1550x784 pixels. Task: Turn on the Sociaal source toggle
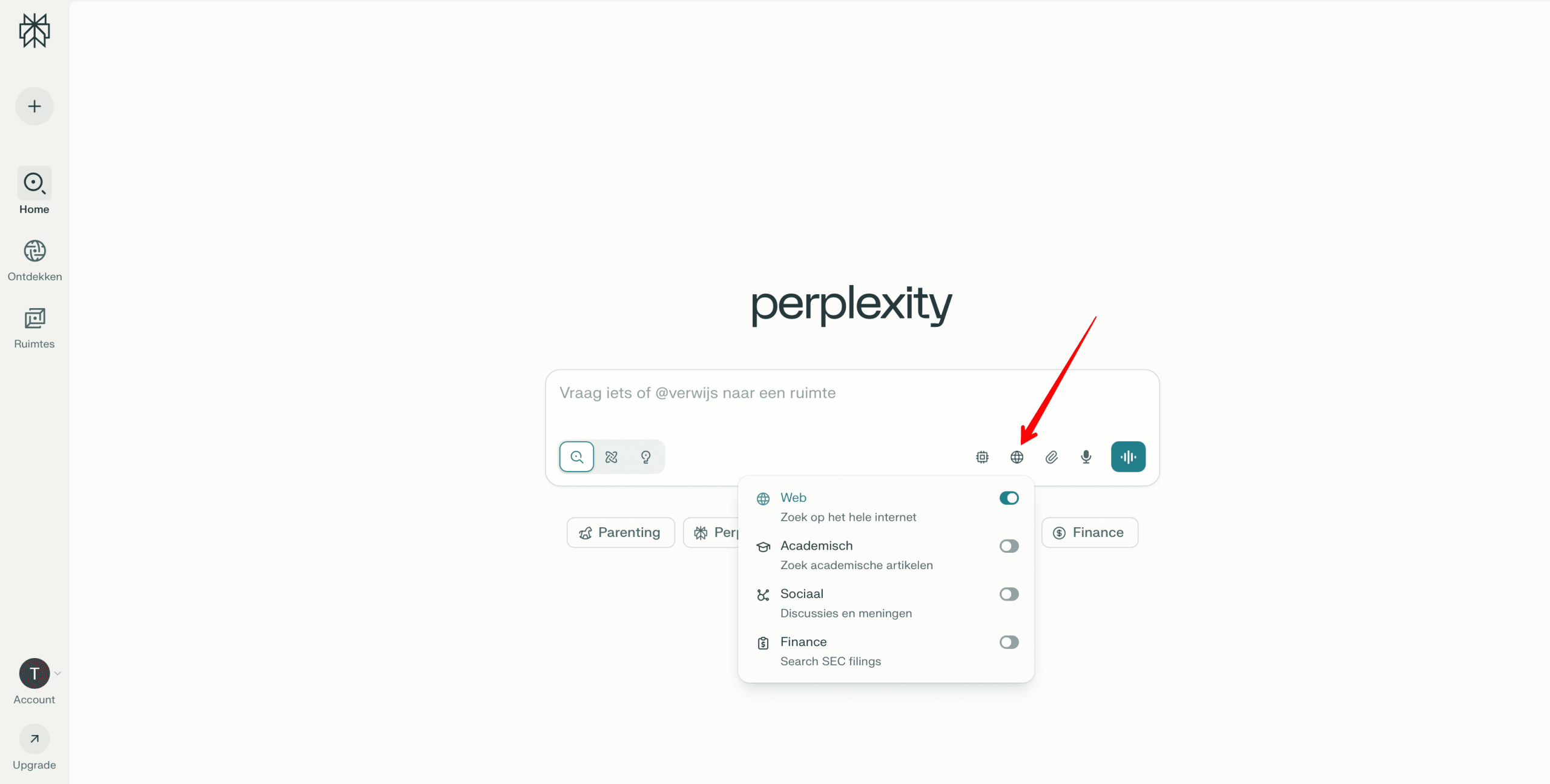pyautogui.click(x=1009, y=594)
